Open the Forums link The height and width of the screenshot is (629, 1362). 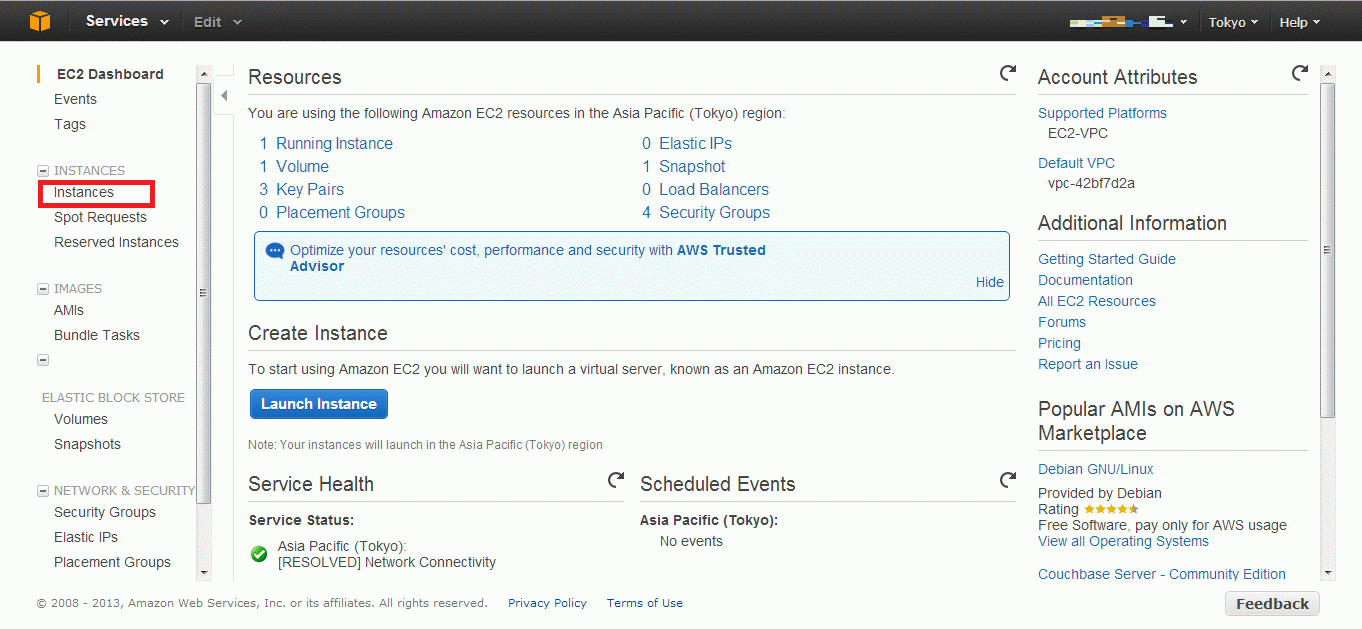(x=1062, y=322)
